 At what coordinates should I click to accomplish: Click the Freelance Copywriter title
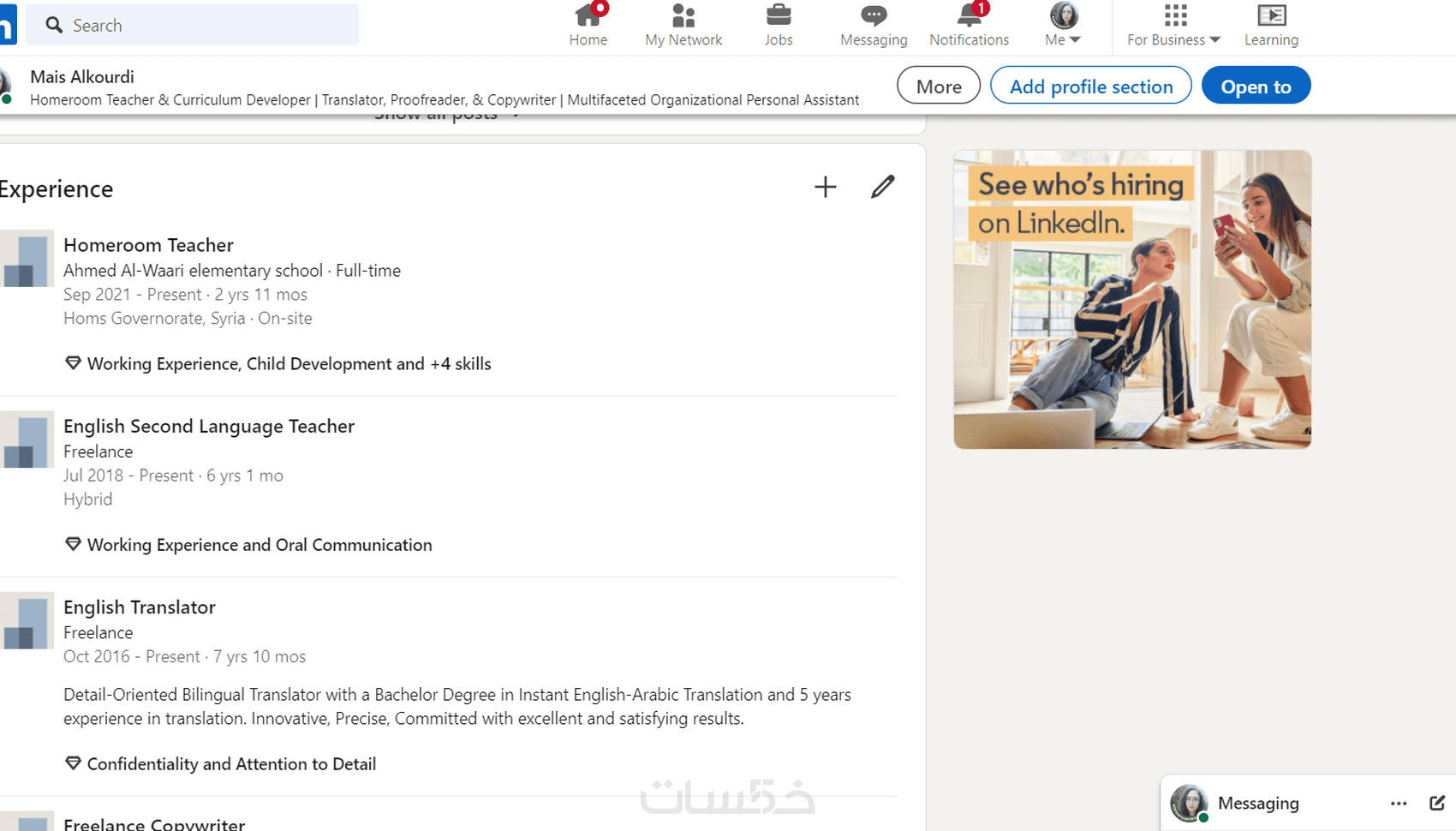coord(154,823)
